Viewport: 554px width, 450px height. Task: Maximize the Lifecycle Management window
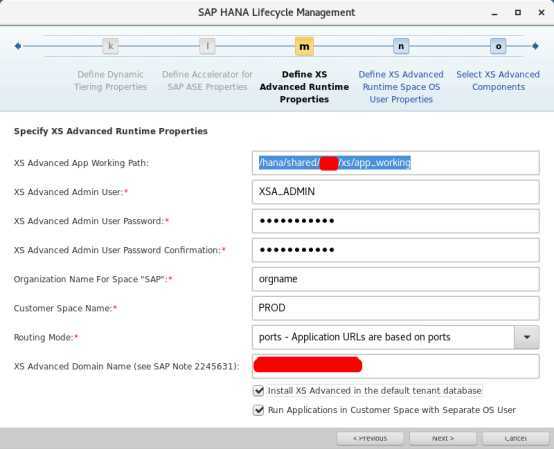pyautogui.click(x=518, y=13)
